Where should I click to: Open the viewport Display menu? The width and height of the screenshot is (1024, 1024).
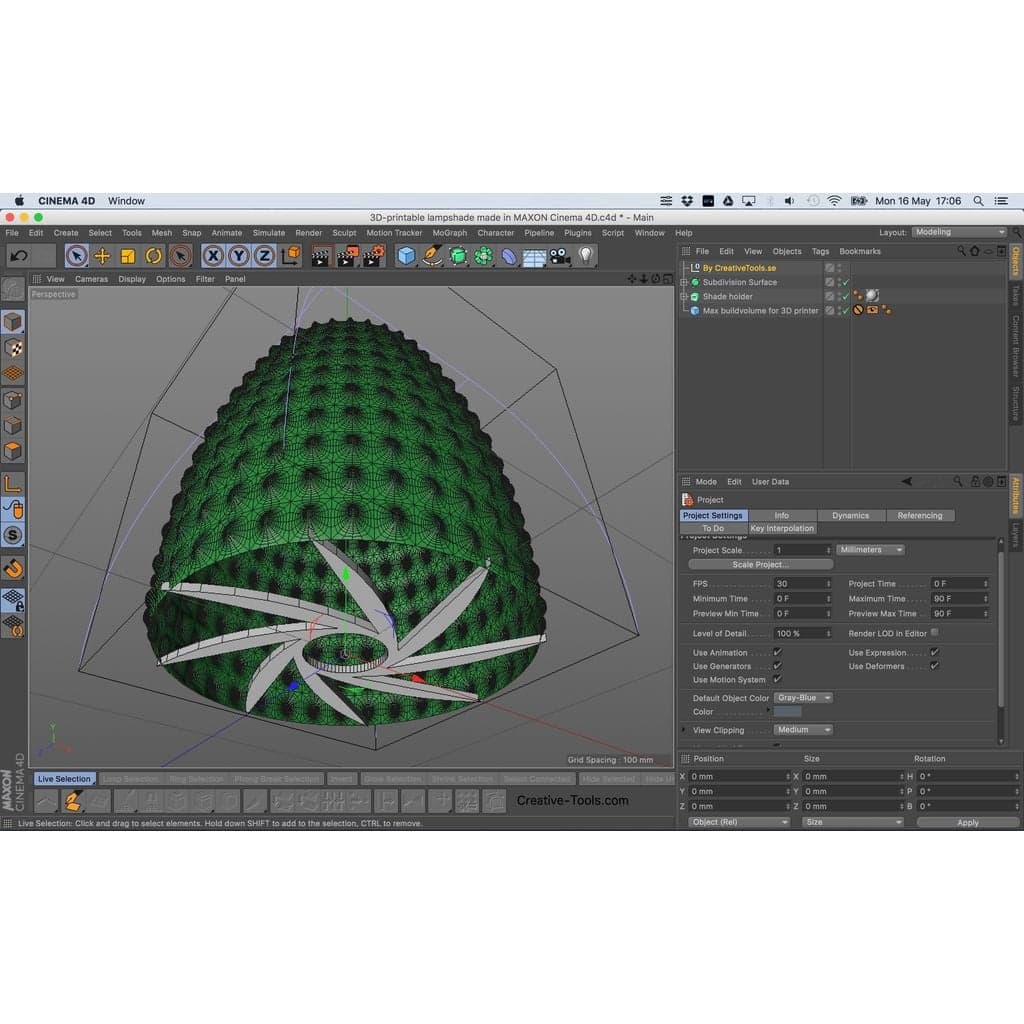132,279
